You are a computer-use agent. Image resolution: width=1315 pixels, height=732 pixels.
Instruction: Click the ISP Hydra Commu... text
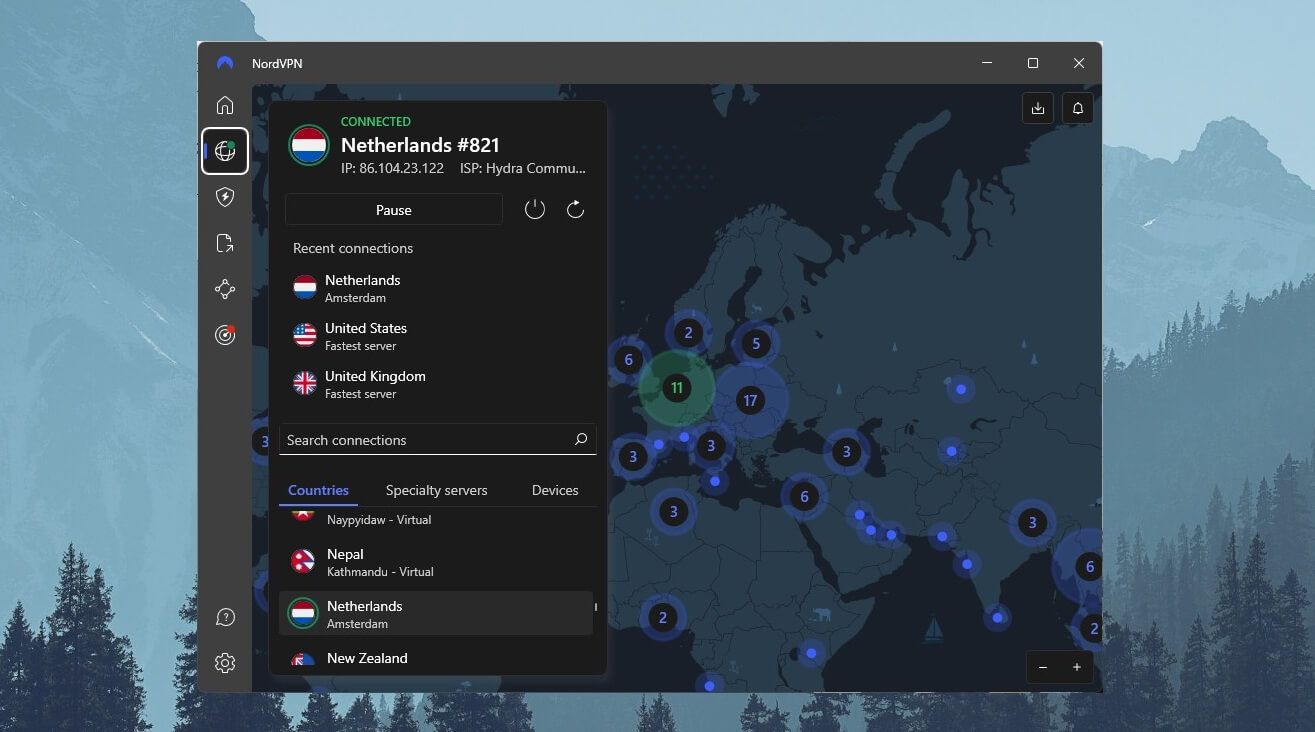coord(523,169)
